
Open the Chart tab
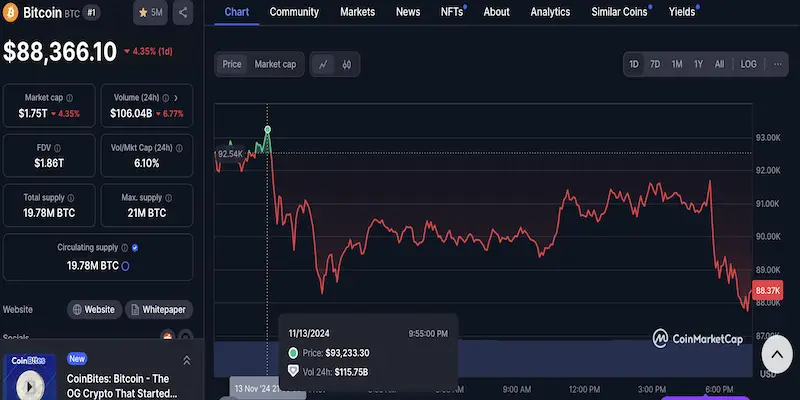237,12
